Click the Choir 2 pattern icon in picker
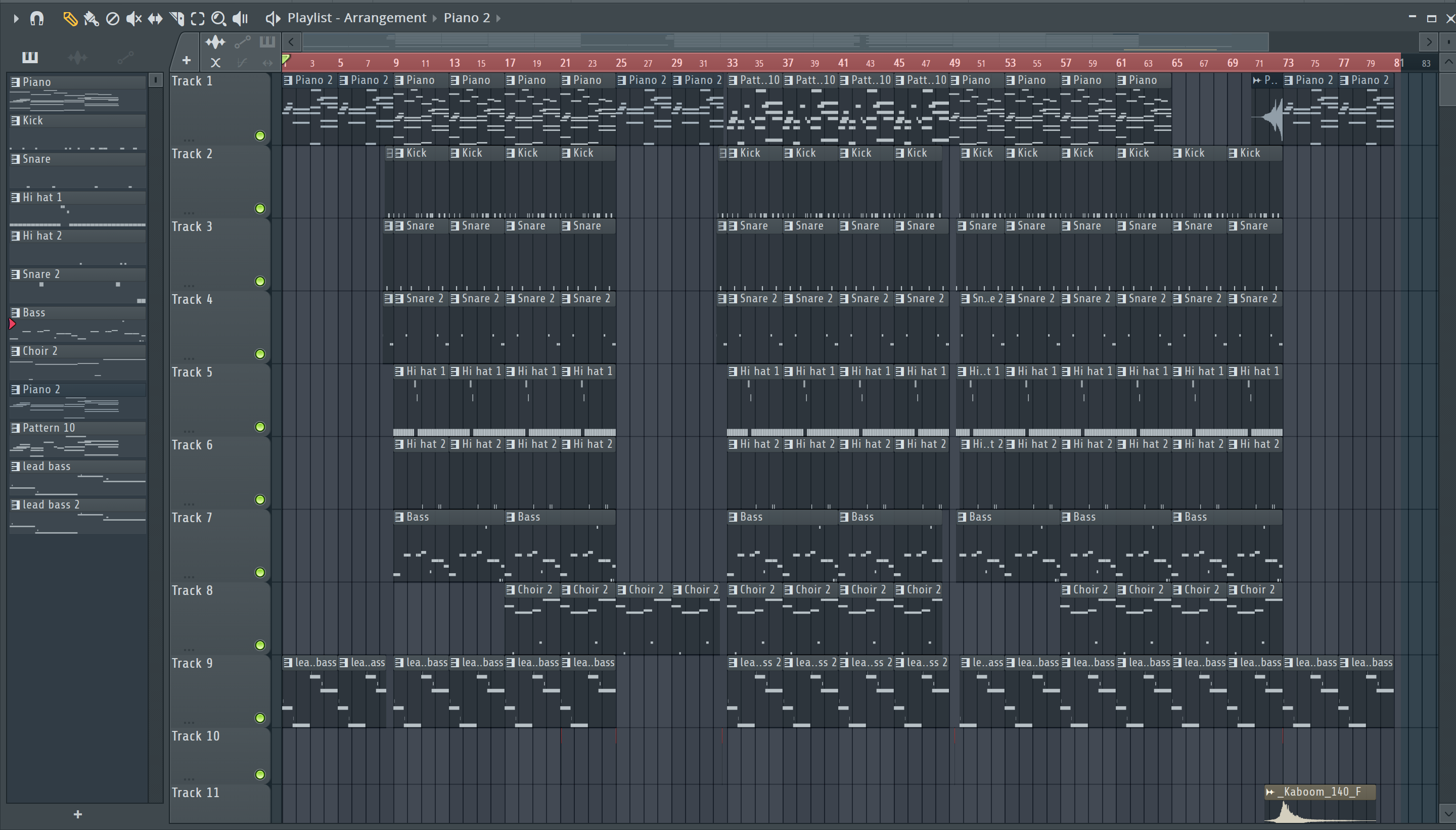 (x=15, y=351)
